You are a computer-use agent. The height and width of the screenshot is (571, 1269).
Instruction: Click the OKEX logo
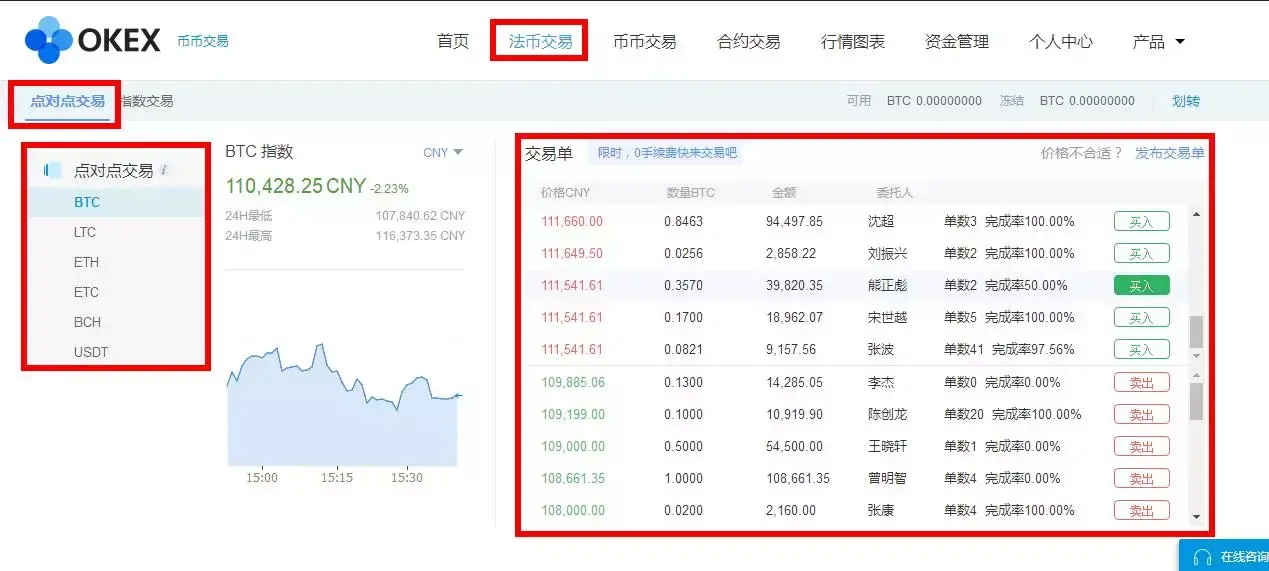click(x=92, y=40)
